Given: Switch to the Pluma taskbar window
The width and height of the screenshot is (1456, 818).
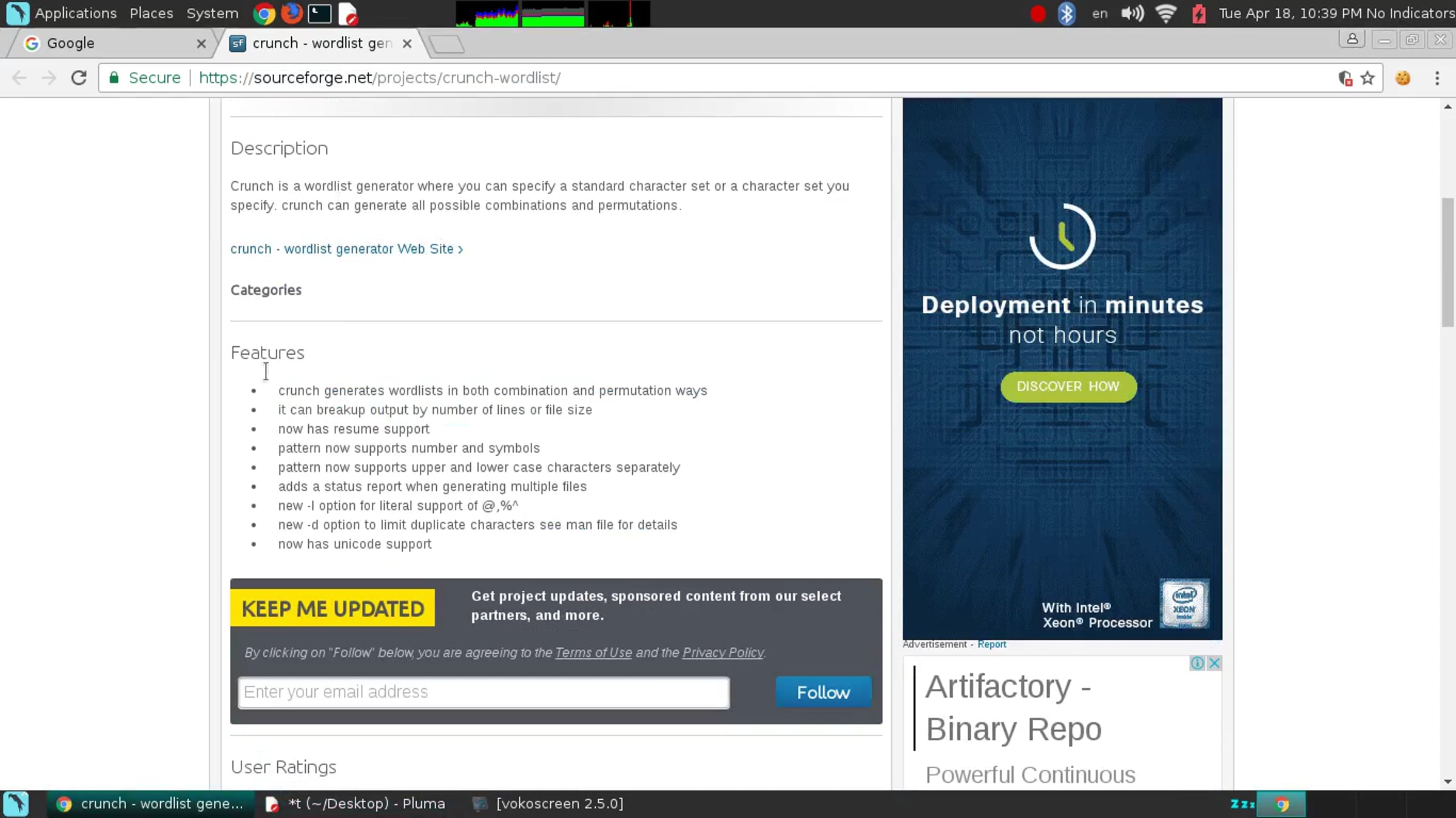Looking at the screenshot, I should tap(356, 804).
